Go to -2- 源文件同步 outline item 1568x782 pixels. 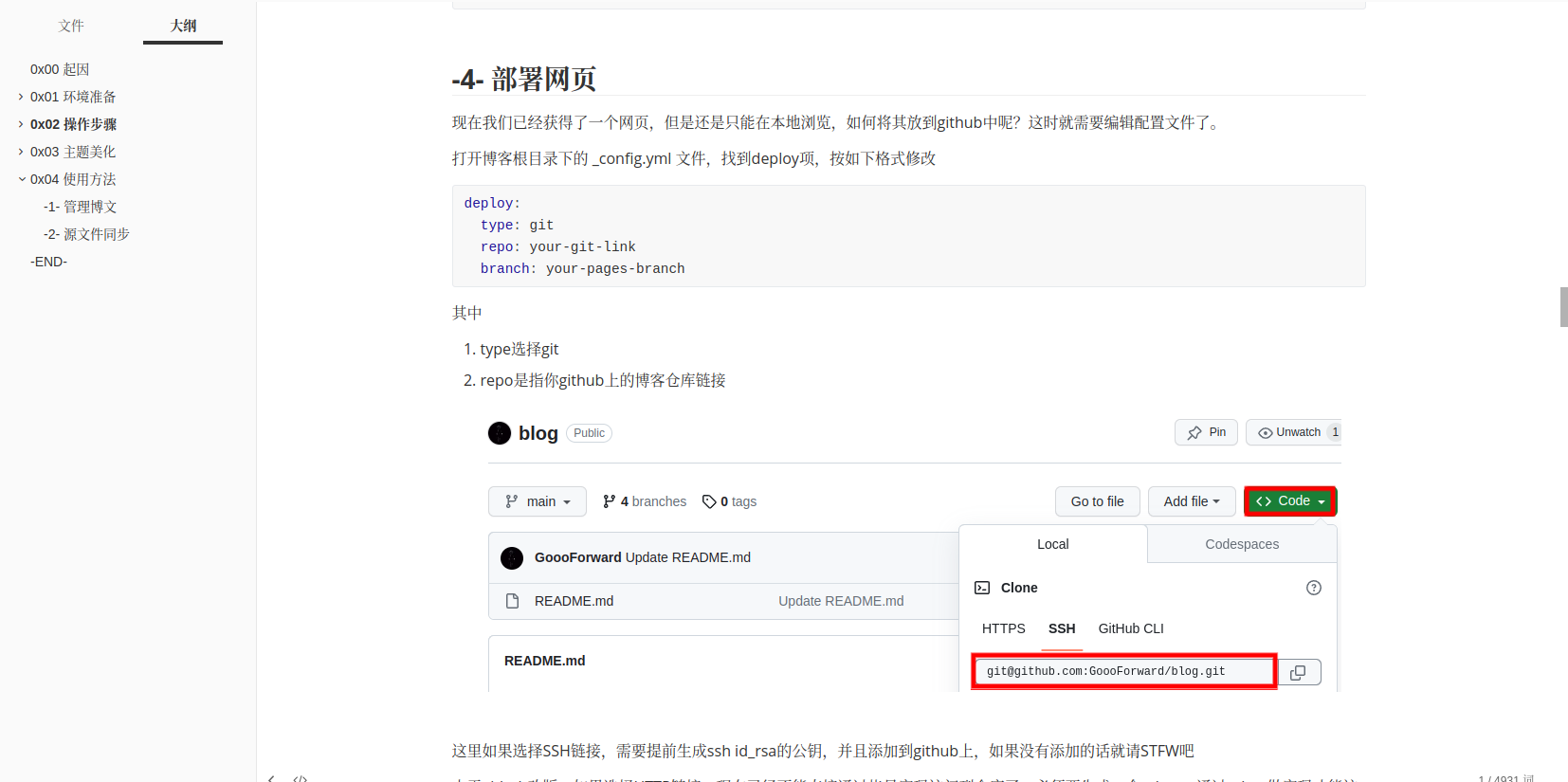[x=86, y=234]
